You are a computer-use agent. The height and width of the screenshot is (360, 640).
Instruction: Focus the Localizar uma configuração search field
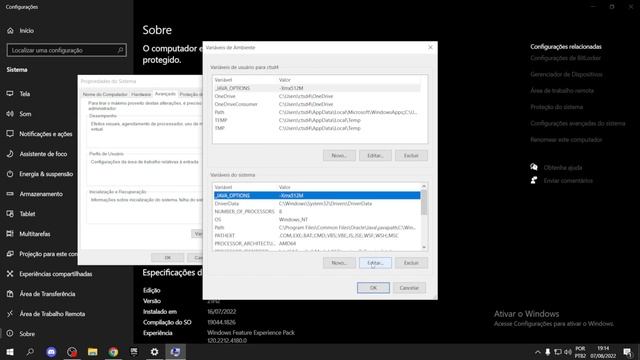tap(67, 50)
